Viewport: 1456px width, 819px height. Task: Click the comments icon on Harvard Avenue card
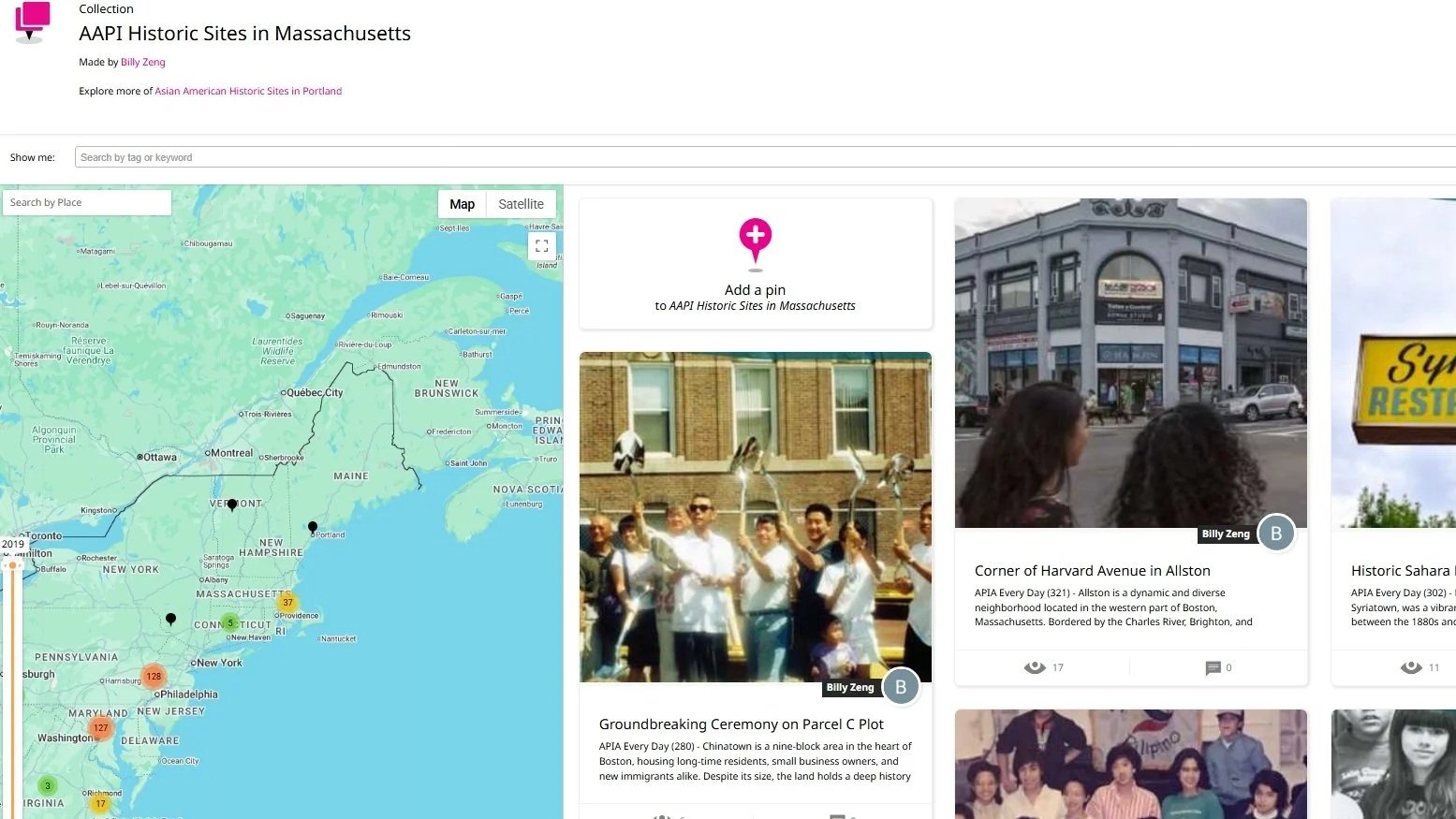1213,667
